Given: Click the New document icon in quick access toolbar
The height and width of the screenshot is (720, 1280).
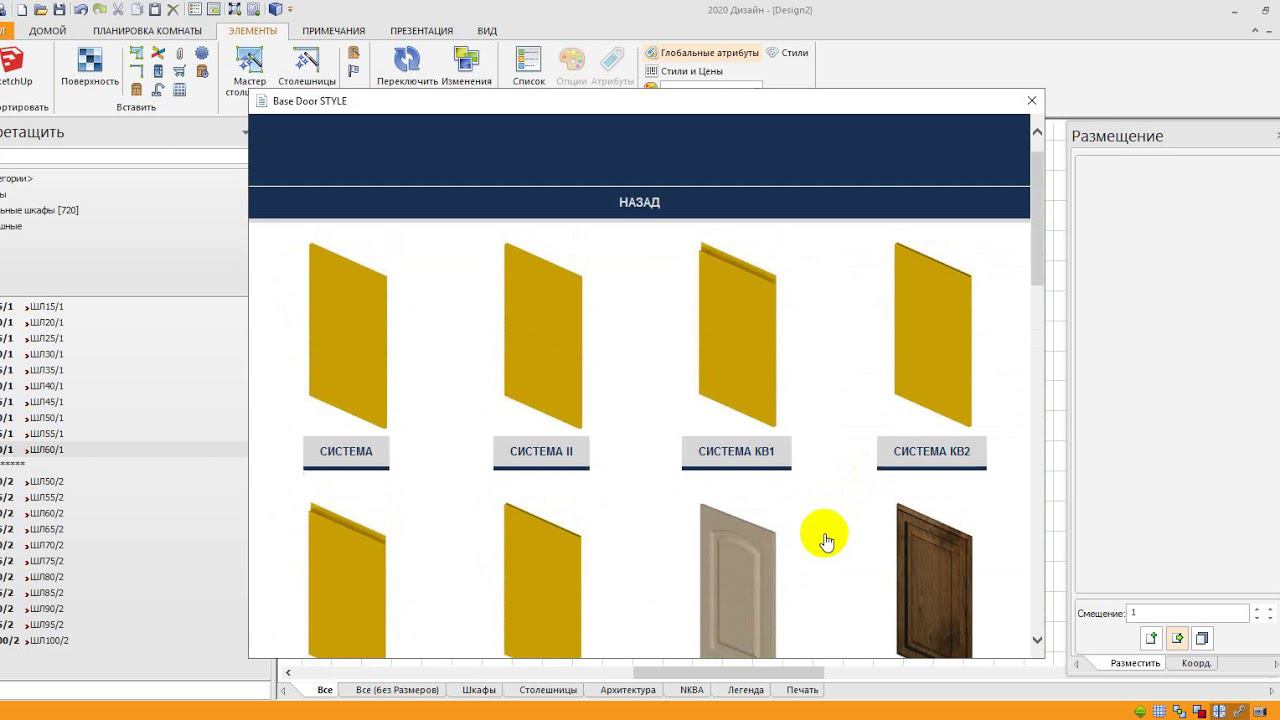Looking at the screenshot, I should pyautogui.click(x=21, y=10).
